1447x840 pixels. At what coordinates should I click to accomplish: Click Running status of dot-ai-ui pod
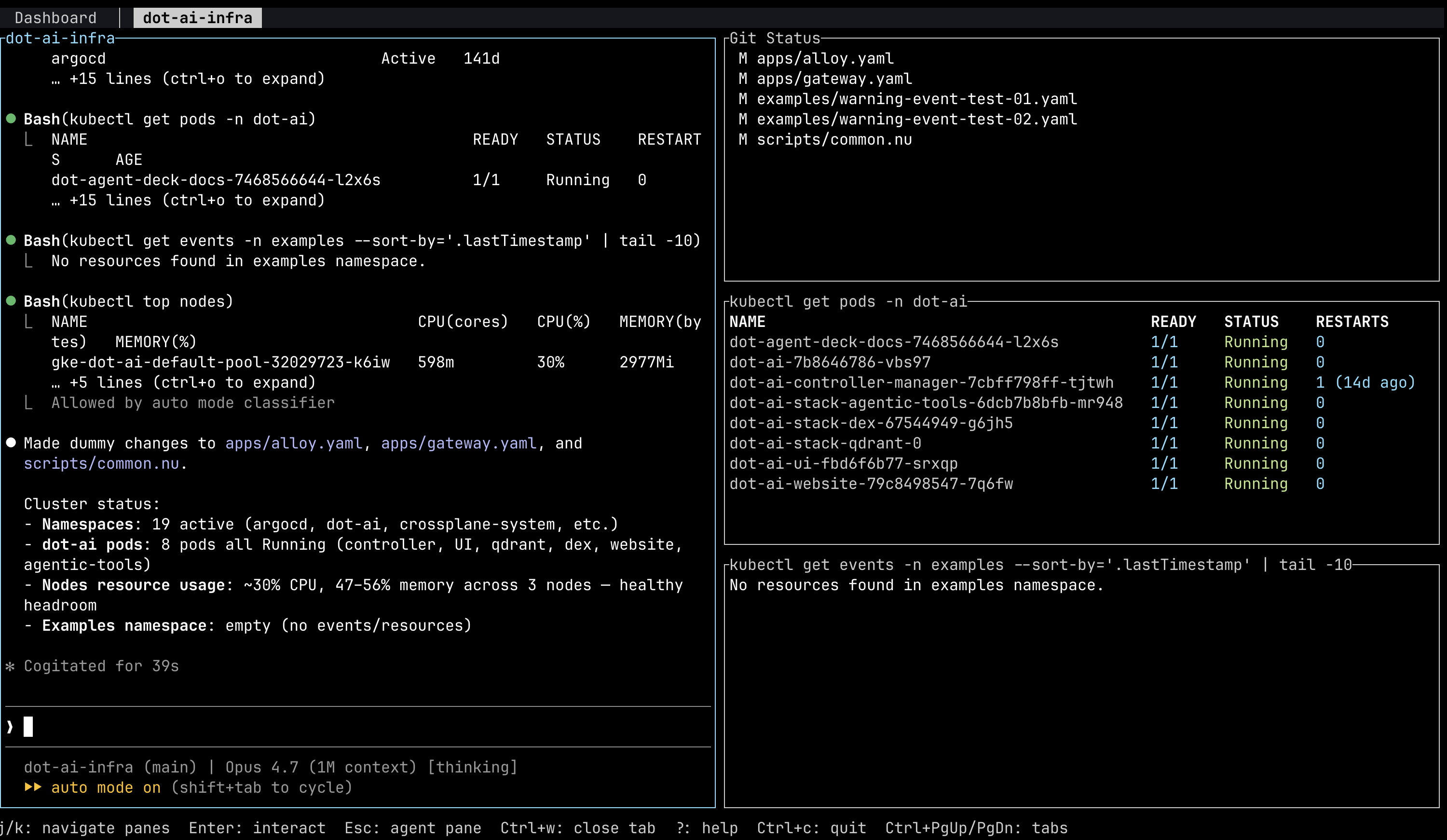pos(1256,463)
